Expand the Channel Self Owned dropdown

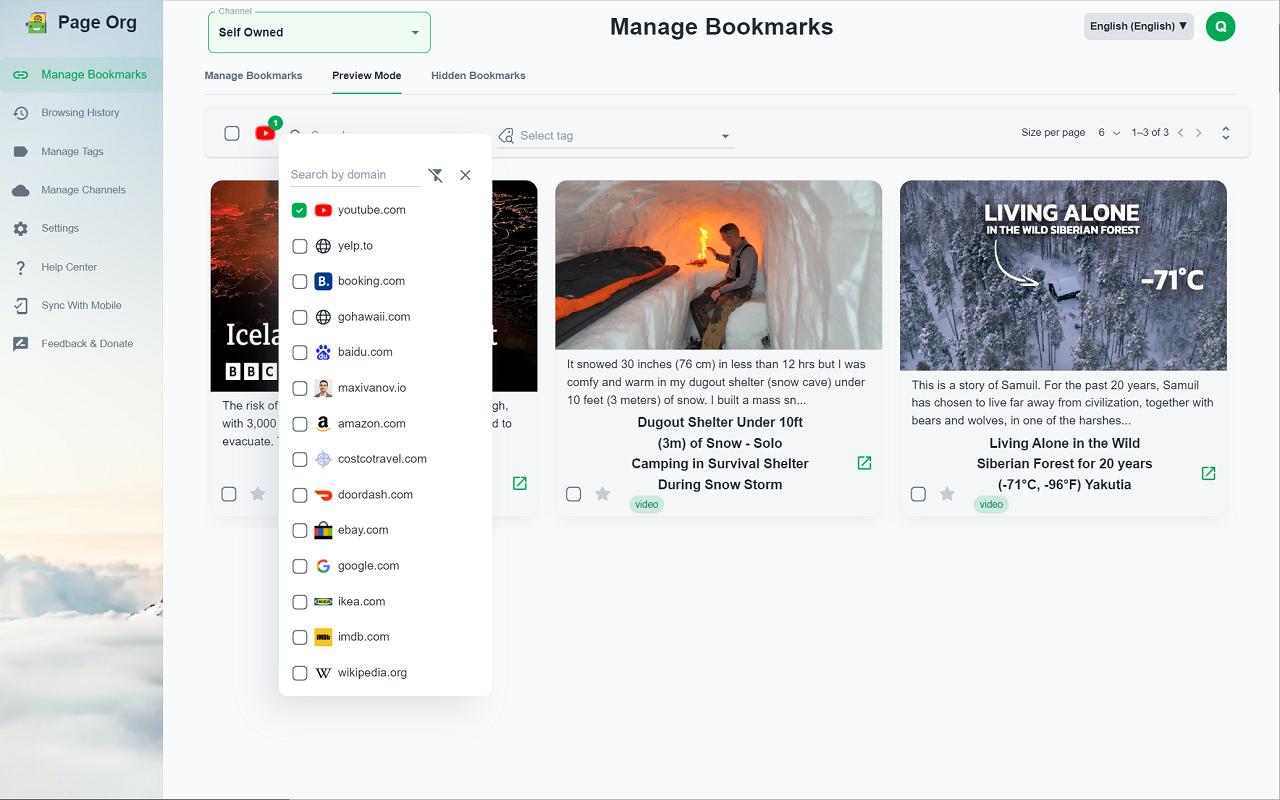(x=319, y=32)
